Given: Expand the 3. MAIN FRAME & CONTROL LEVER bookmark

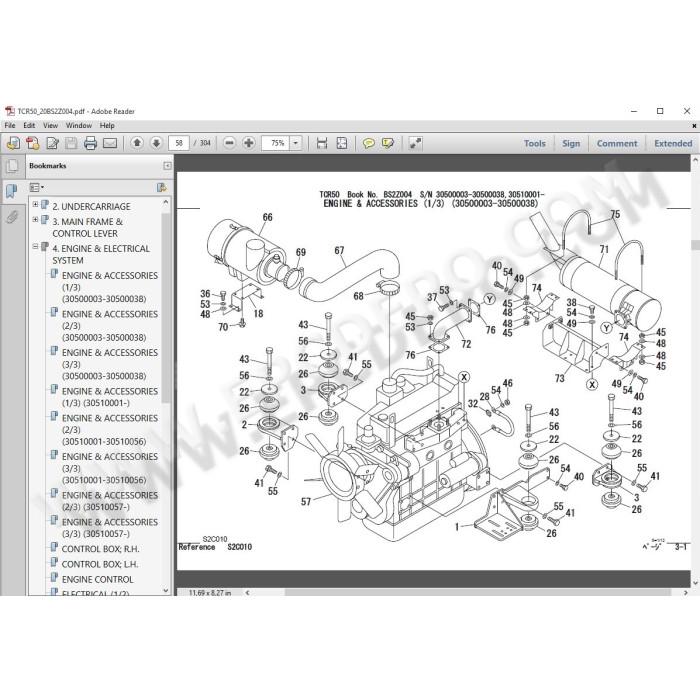Looking at the screenshot, I should 35,220.
